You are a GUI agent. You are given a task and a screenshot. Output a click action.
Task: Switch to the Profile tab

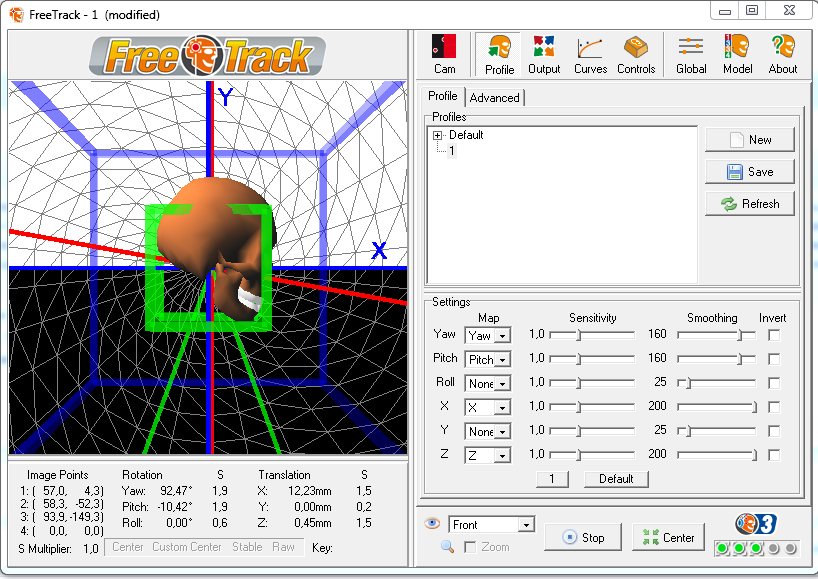click(442, 96)
